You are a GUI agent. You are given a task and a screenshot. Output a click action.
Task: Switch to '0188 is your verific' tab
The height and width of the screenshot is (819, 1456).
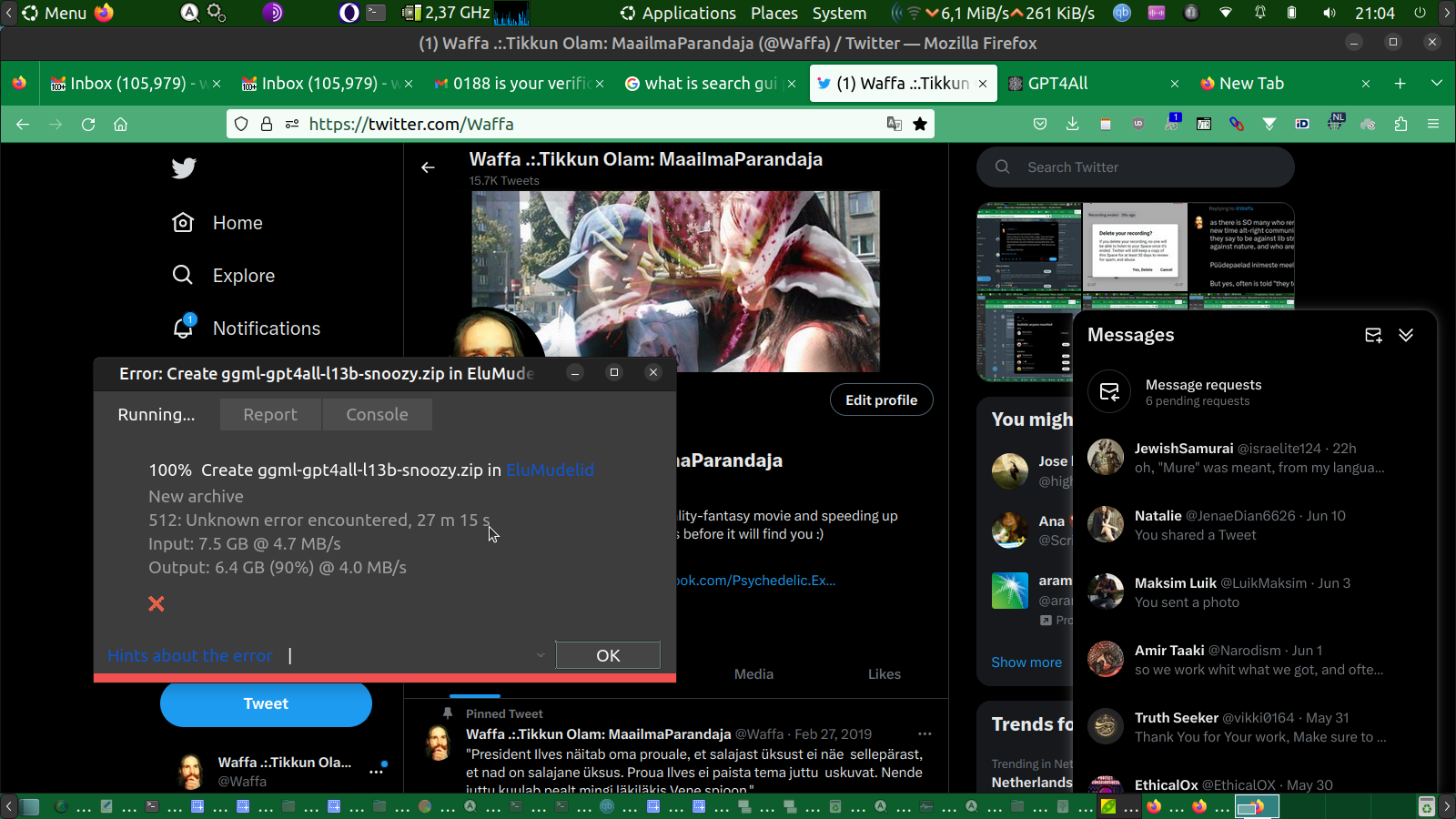519,84
